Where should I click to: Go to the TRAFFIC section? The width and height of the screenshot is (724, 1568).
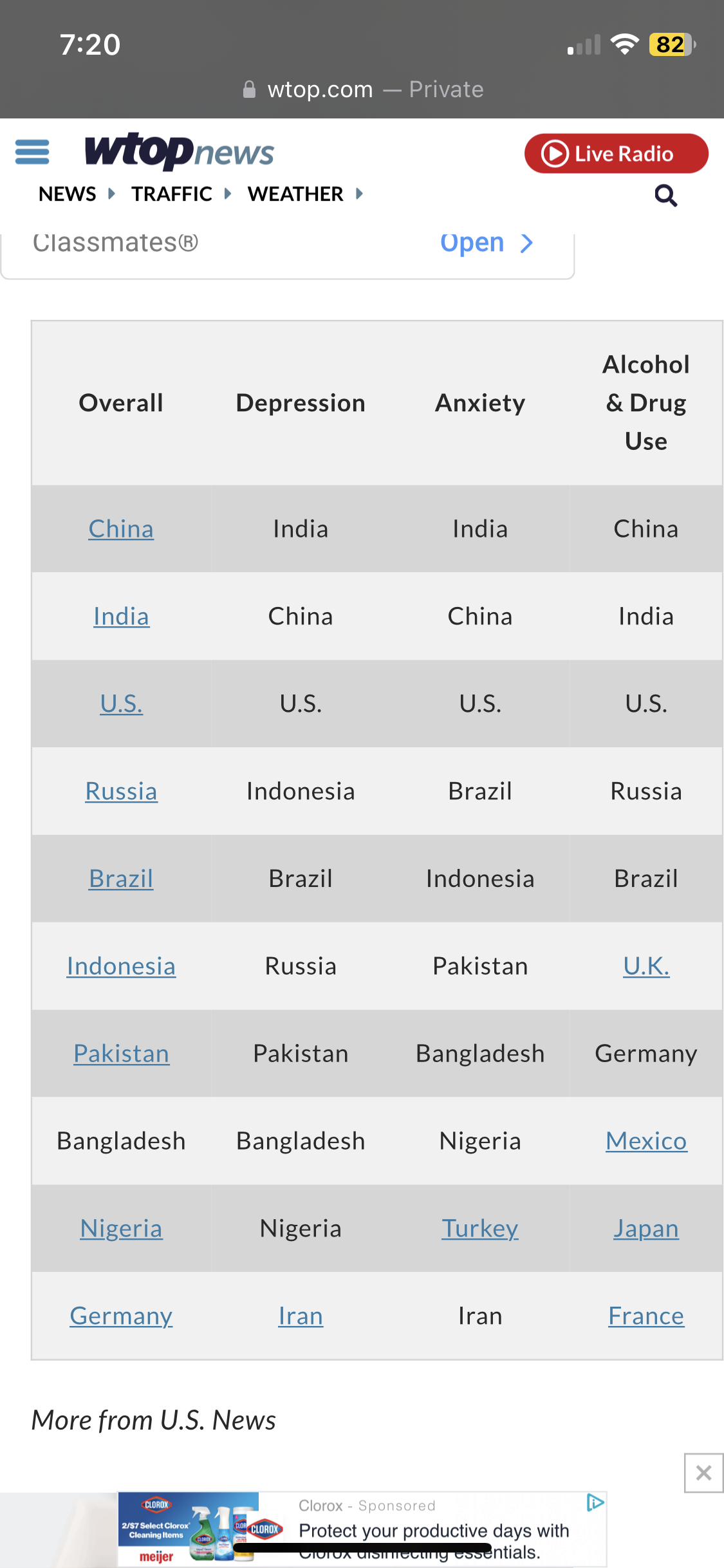tap(172, 194)
